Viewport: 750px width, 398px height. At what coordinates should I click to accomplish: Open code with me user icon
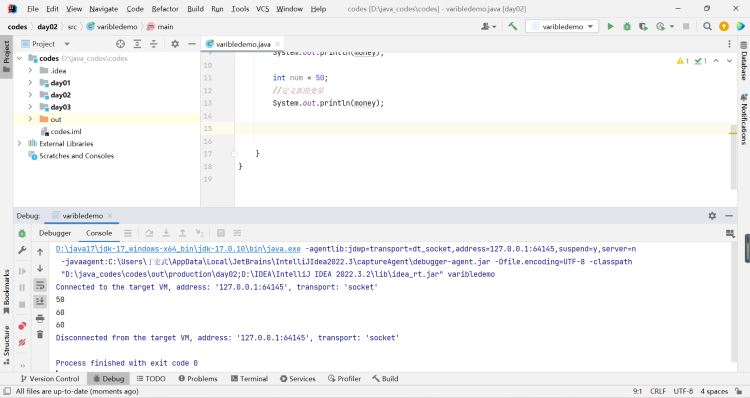pos(488,27)
